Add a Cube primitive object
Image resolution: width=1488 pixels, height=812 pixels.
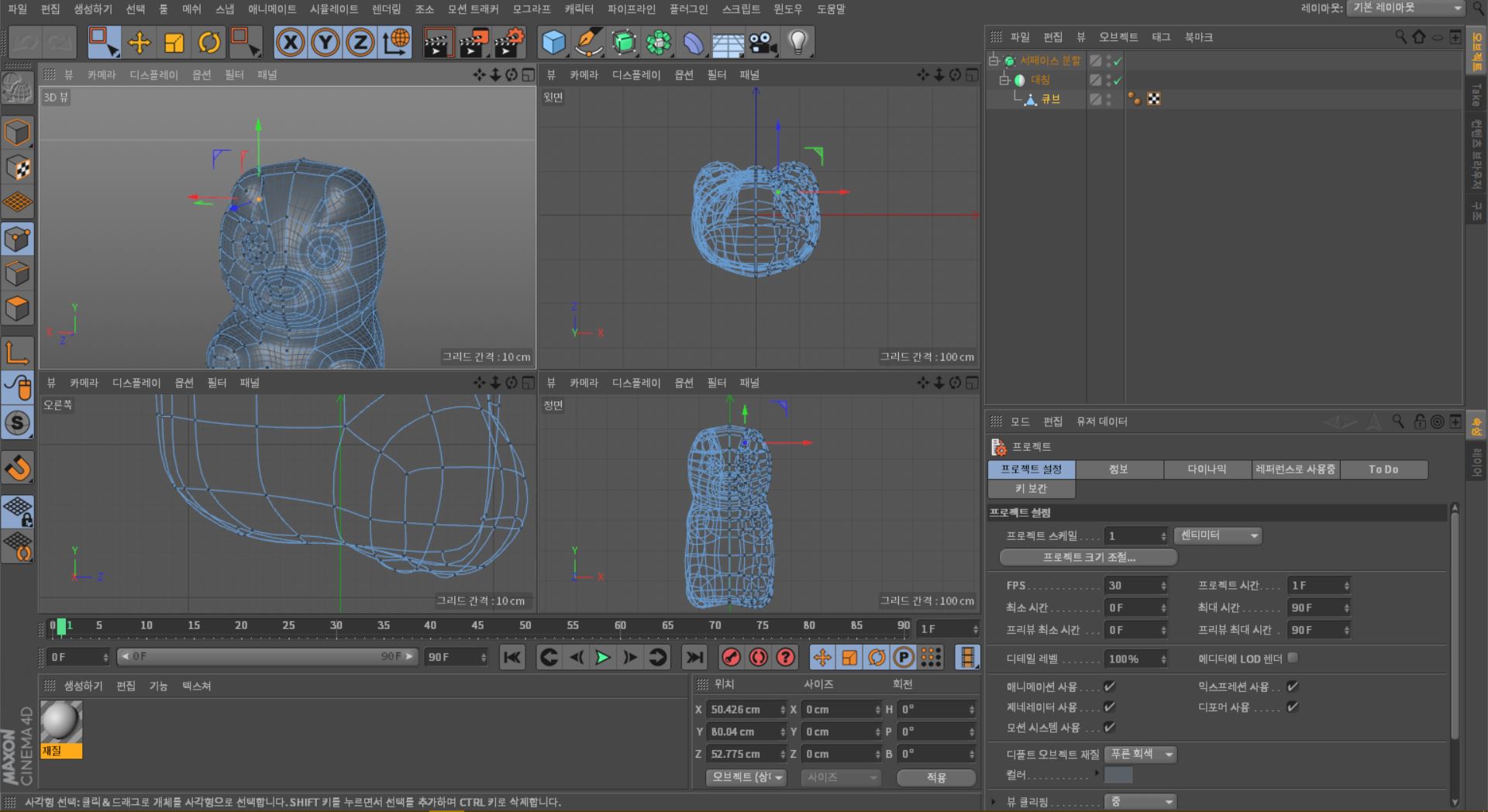pos(553,42)
